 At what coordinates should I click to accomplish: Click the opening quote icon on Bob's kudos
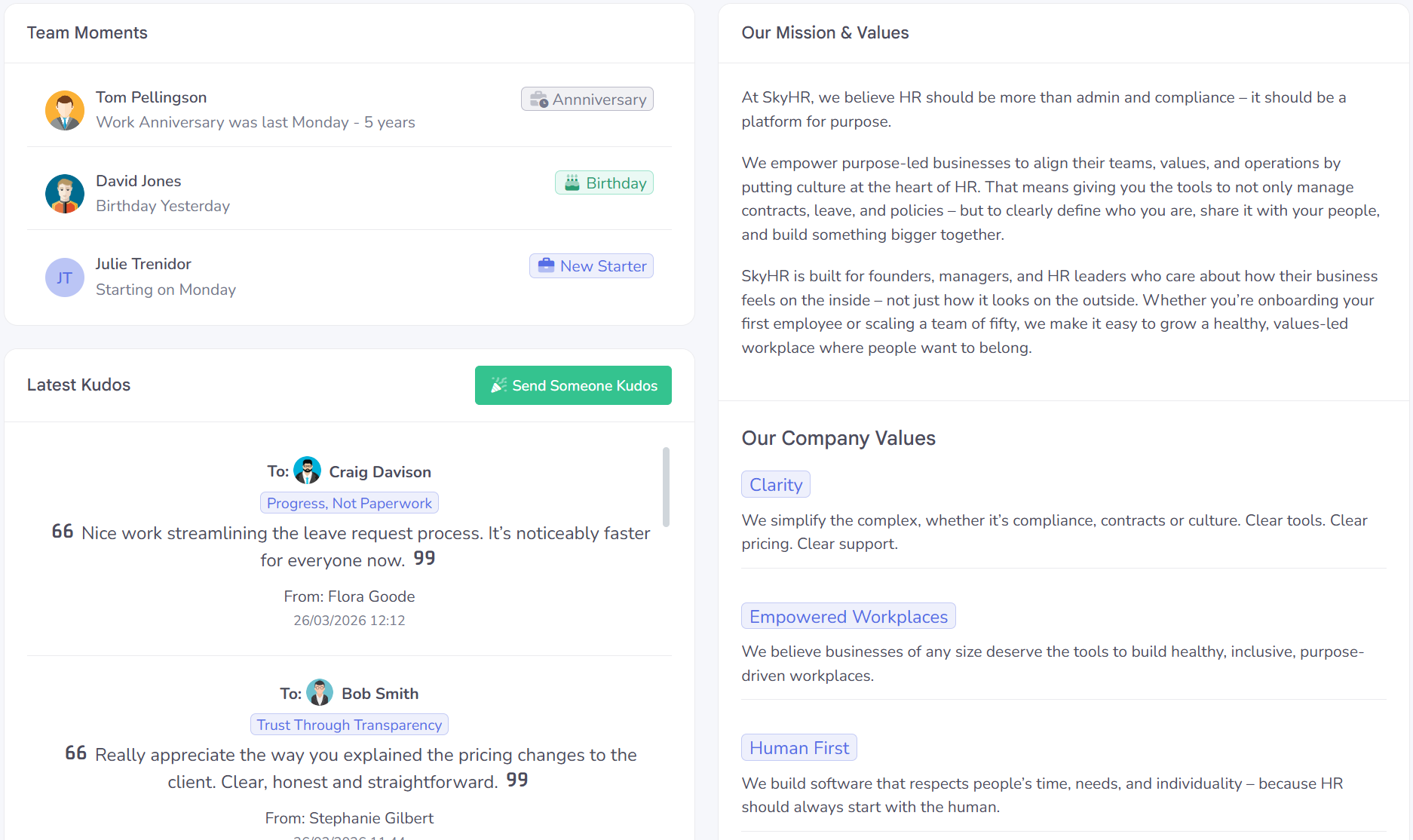click(x=76, y=753)
